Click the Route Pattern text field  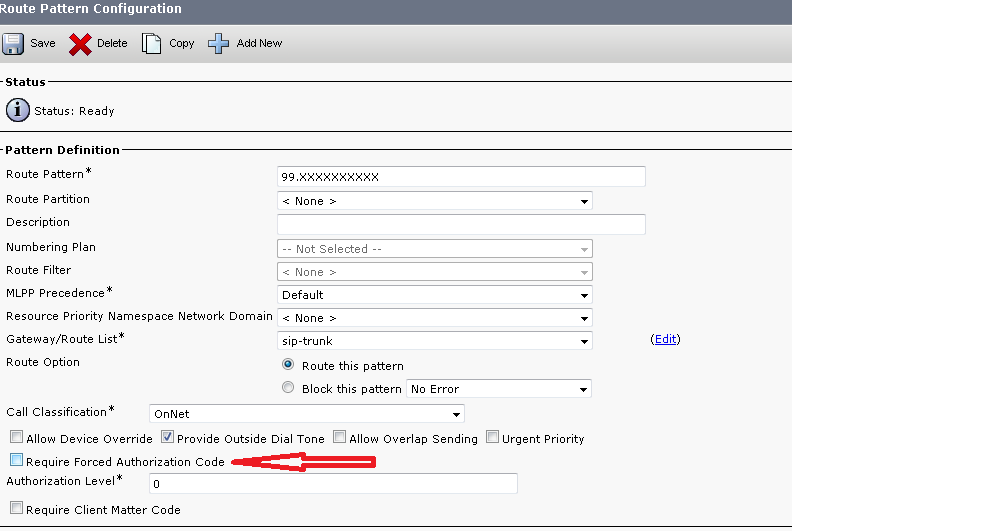[x=461, y=177]
